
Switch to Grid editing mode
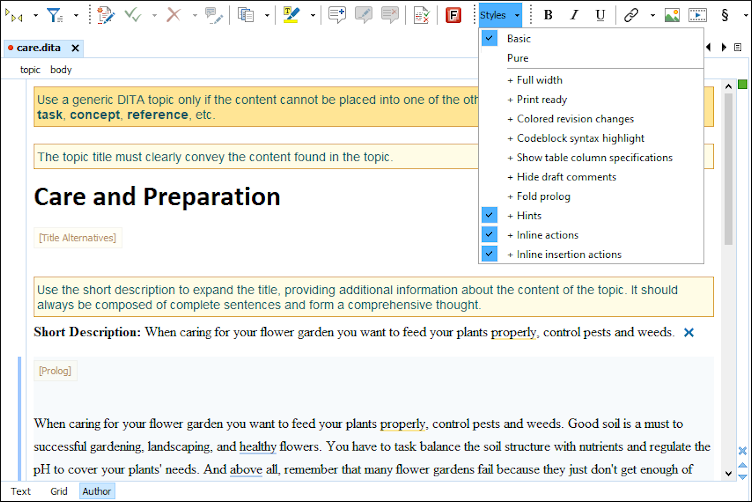point(59,491)
